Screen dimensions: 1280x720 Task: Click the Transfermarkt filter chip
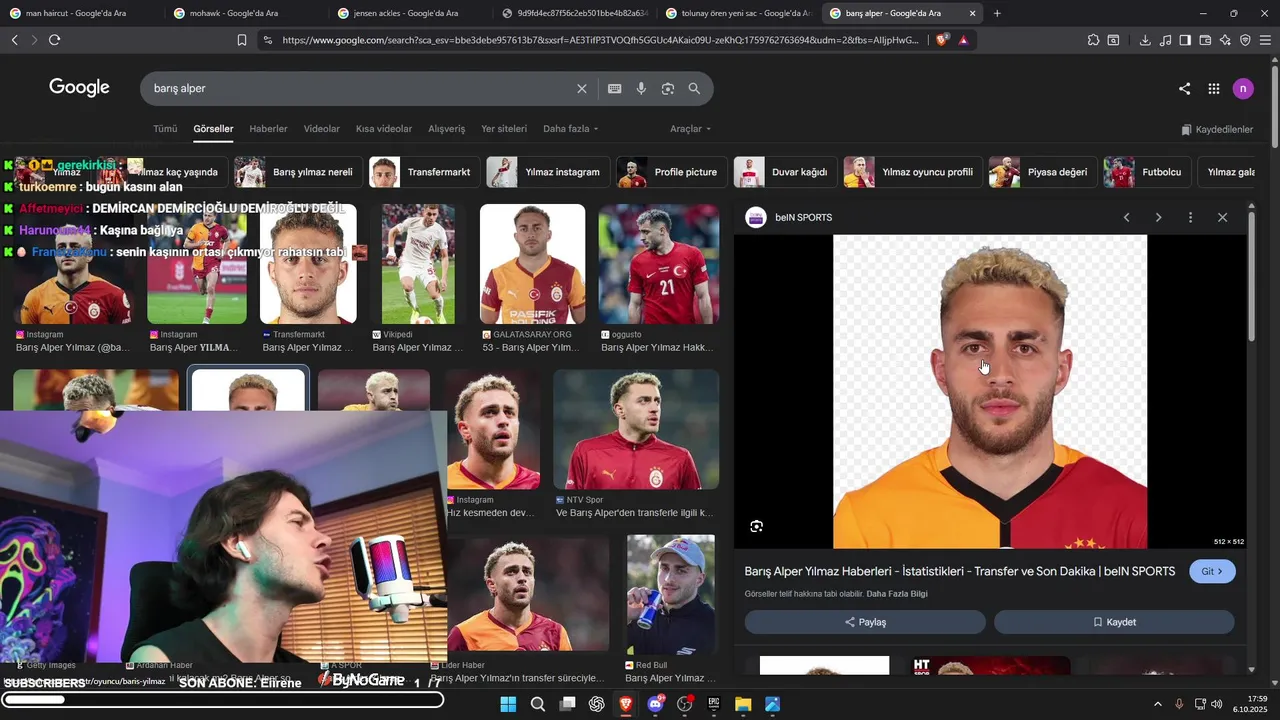[424, 172]
